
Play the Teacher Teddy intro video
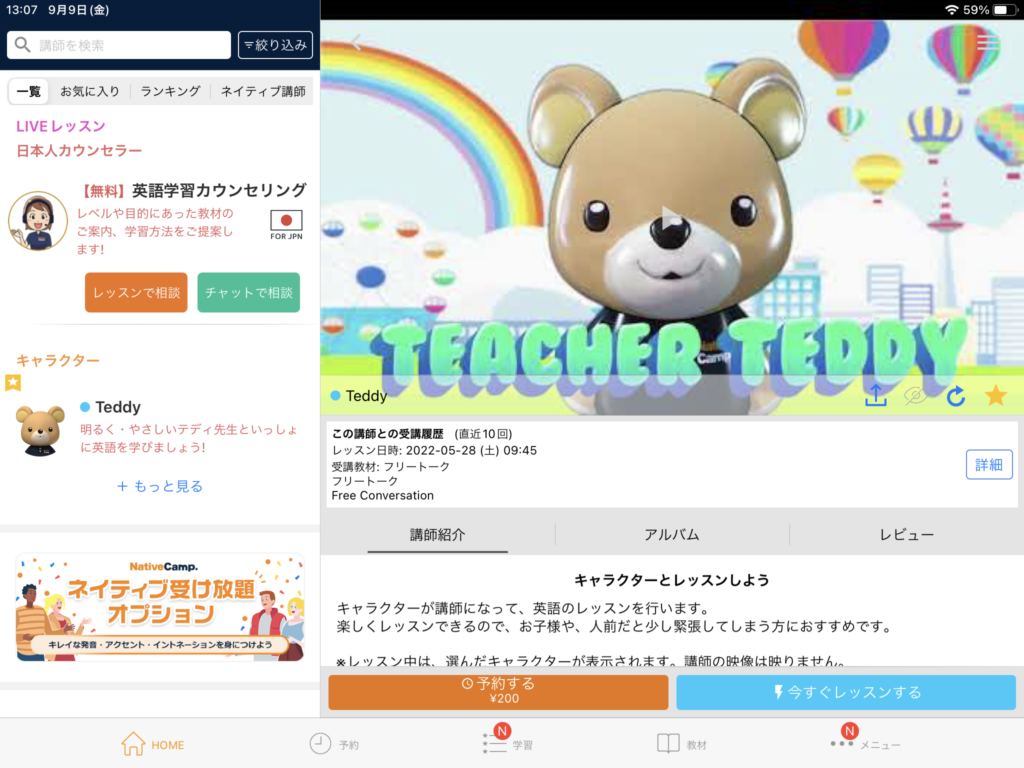[x=670, y=219]
